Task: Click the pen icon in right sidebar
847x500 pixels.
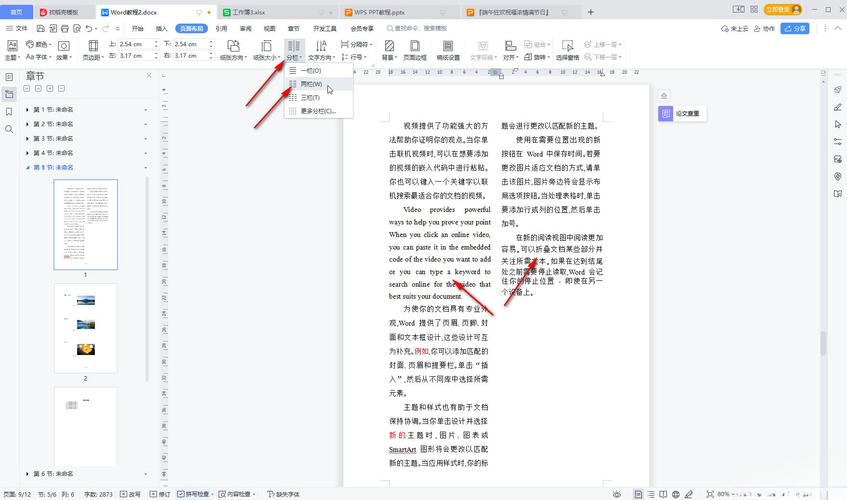Action: tap(838, 107)
